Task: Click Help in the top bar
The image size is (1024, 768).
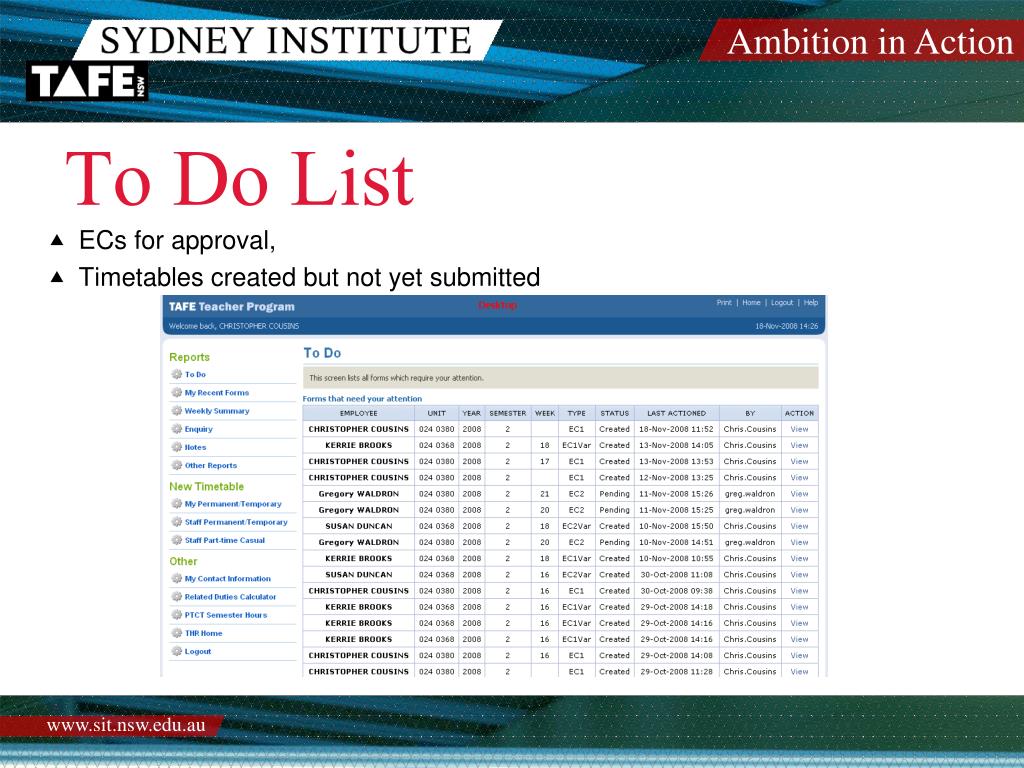Action: point(810,303)
